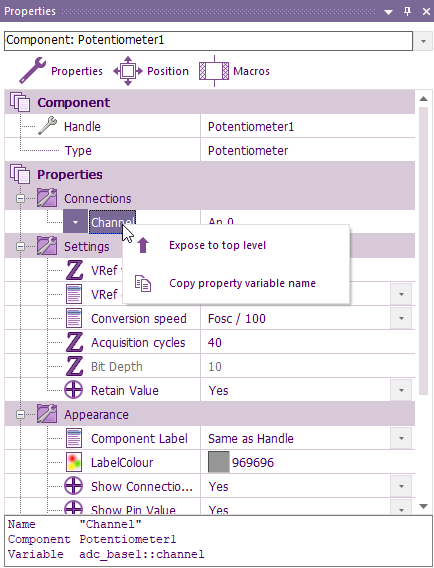Click the vertical scrollbar thumb

pos(423,251)
